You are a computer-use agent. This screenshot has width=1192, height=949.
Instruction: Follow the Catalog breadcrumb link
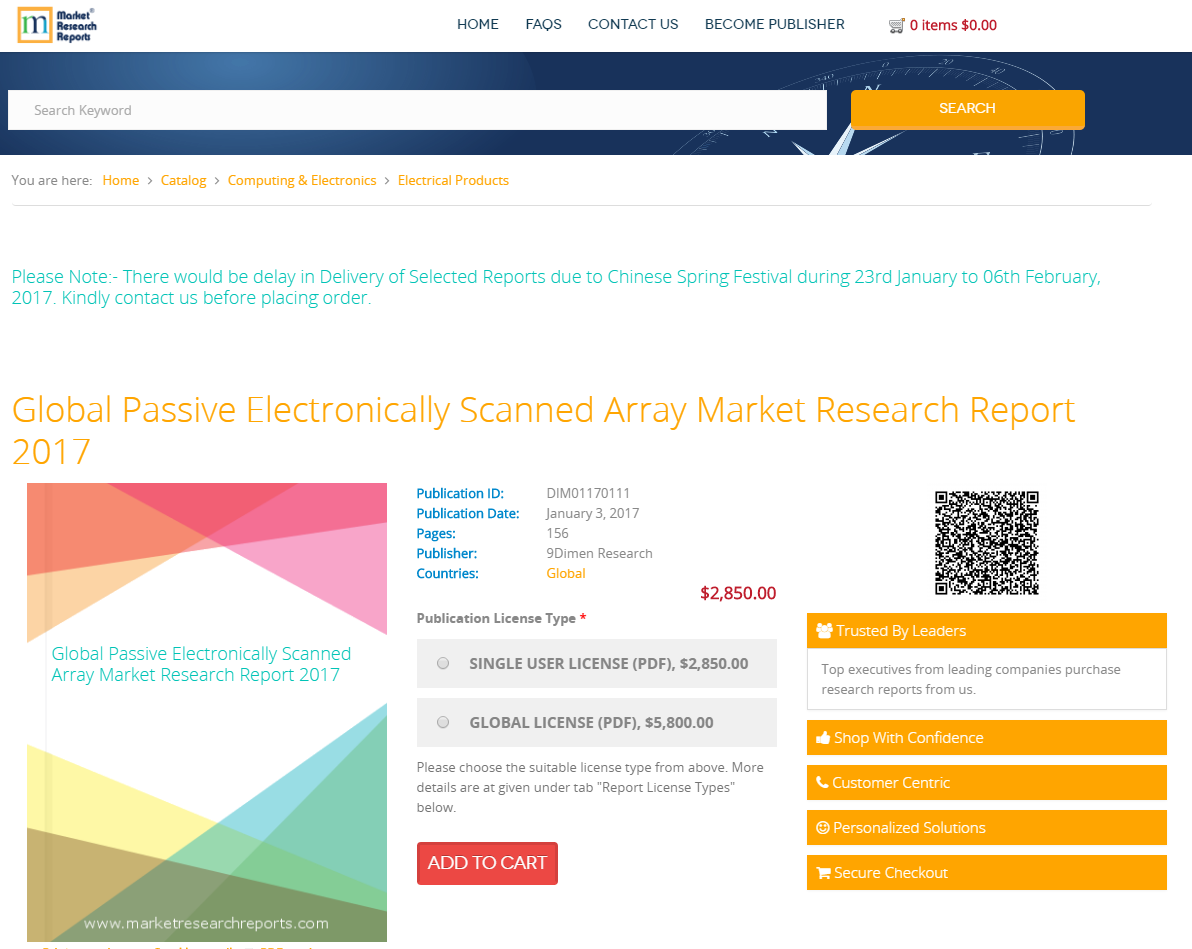tap(183, 180)
